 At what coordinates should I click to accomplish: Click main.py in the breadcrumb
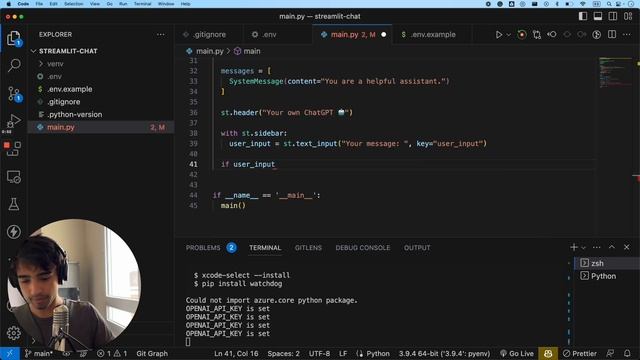209,51
